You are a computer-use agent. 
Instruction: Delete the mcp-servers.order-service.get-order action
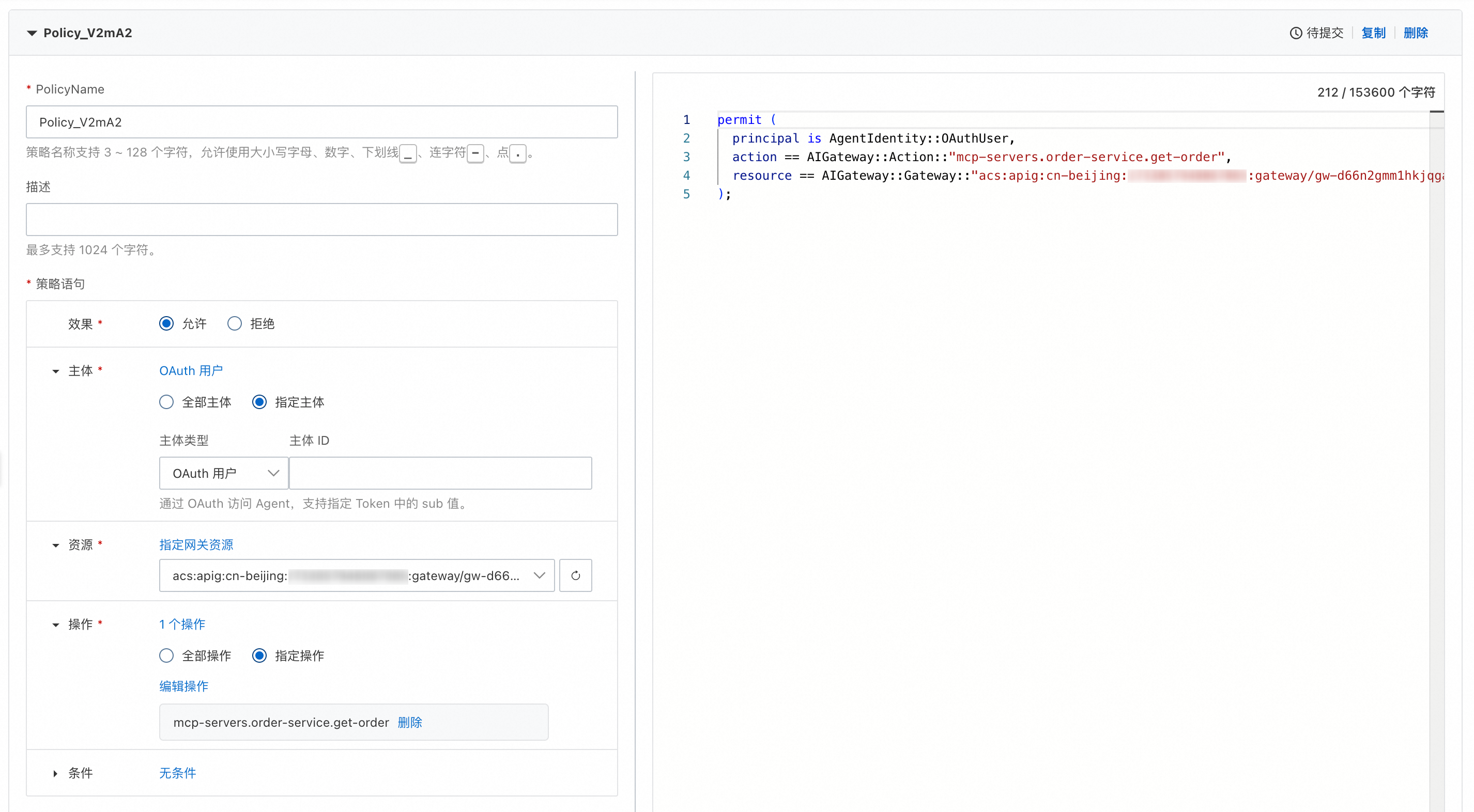pyautogui.click(x=410, y=722)
